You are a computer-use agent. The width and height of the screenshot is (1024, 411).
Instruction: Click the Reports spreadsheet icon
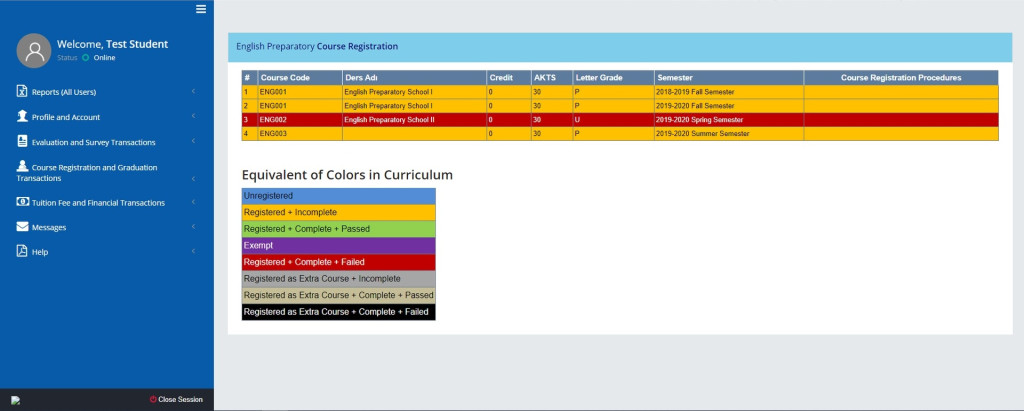pos(22,92)
